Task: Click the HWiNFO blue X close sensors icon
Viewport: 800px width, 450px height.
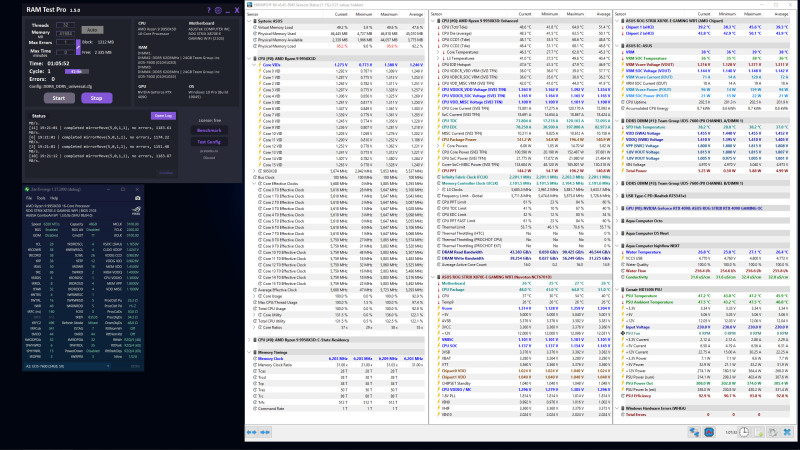Action: point(787,432)
